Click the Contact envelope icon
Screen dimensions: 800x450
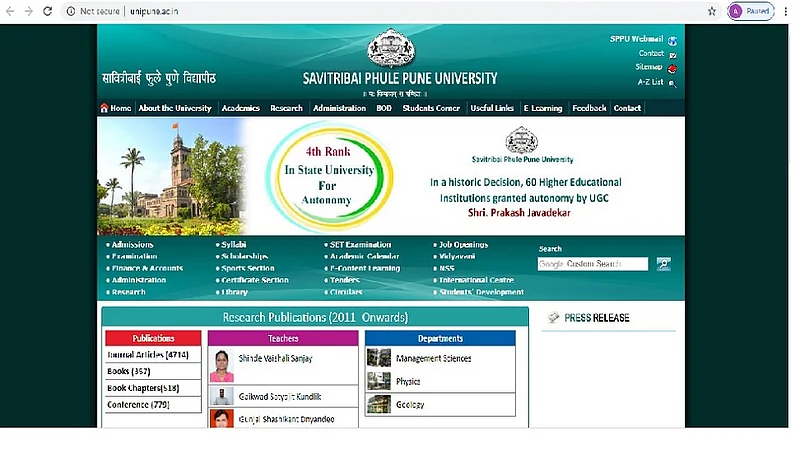click(x=672, y=55)
